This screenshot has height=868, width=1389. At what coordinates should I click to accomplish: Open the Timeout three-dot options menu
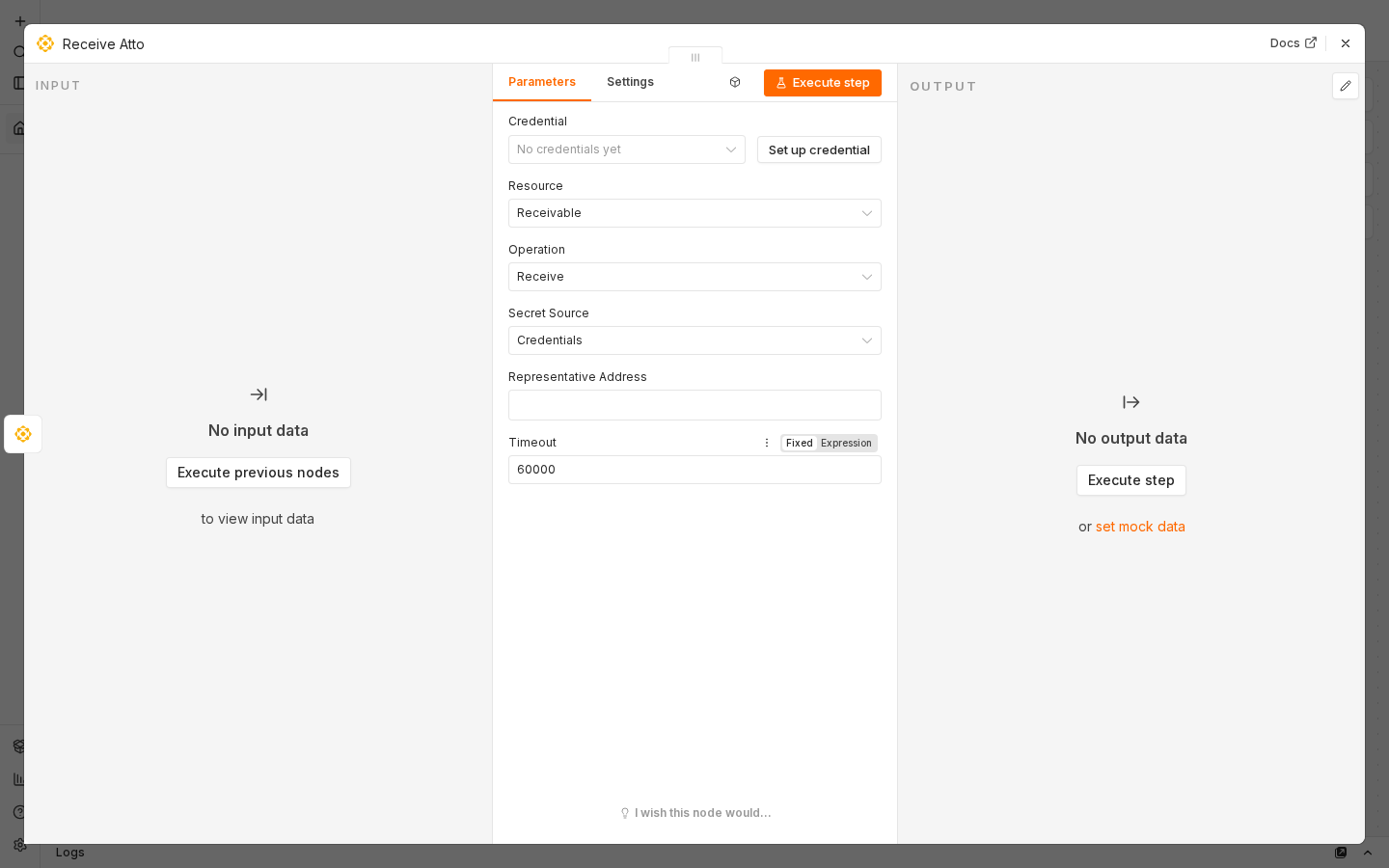(x=767, y=444)
